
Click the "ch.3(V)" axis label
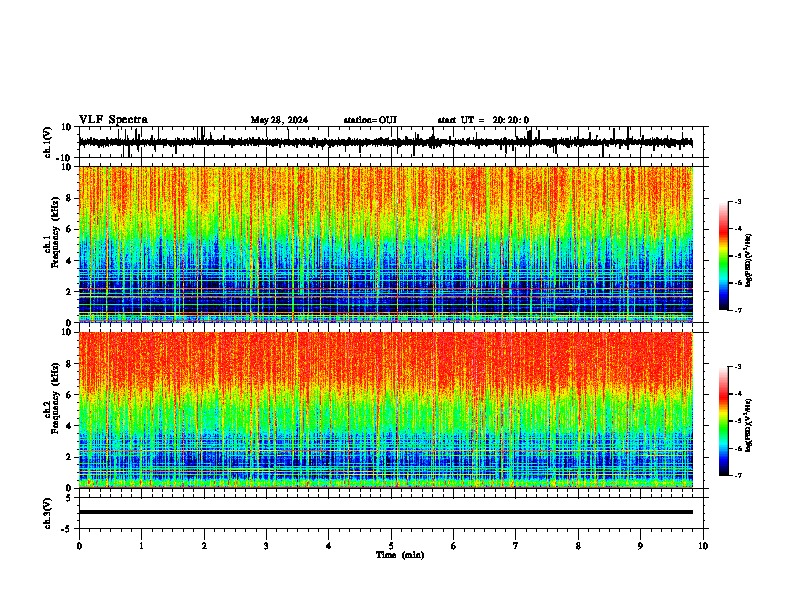[x=48, y=513]
